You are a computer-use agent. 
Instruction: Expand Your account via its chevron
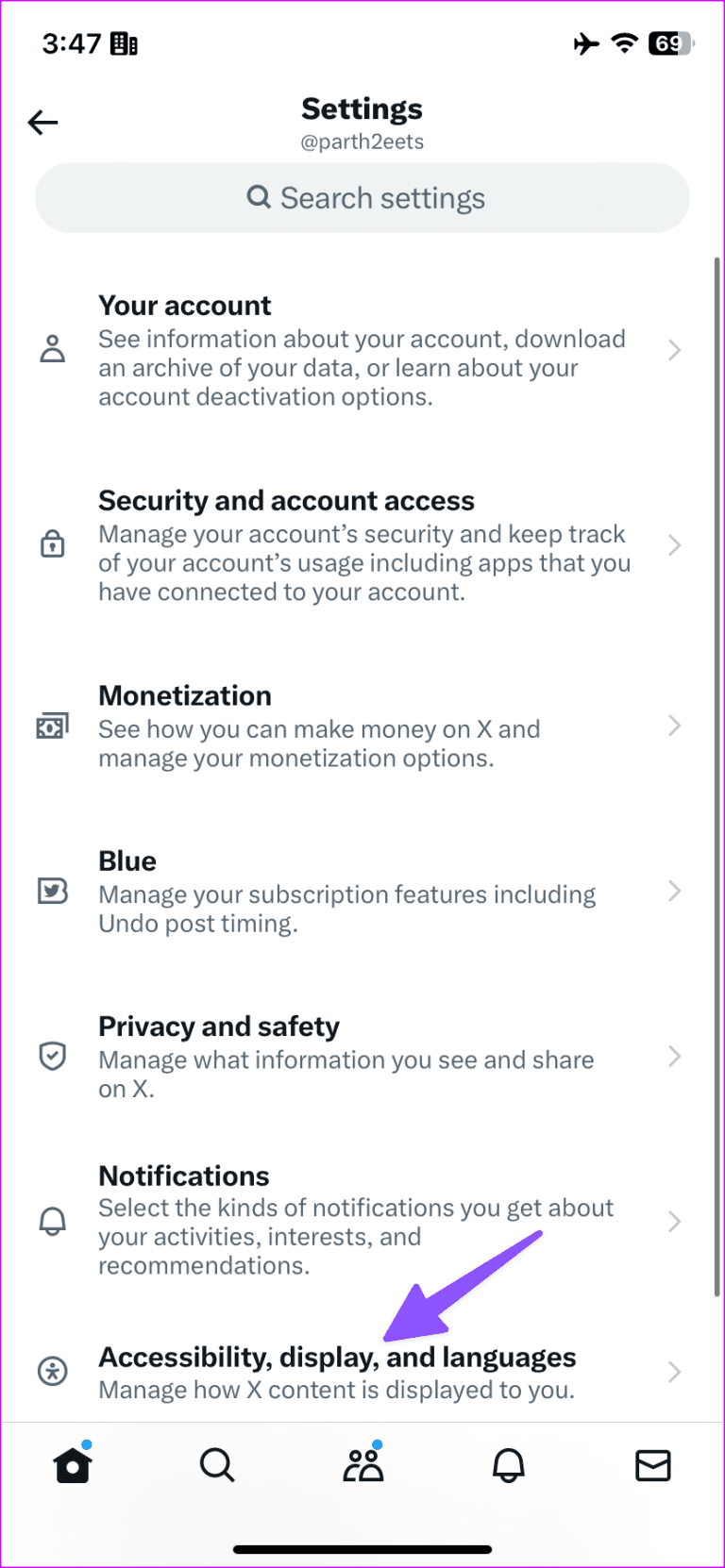click(x=674, y=349)
